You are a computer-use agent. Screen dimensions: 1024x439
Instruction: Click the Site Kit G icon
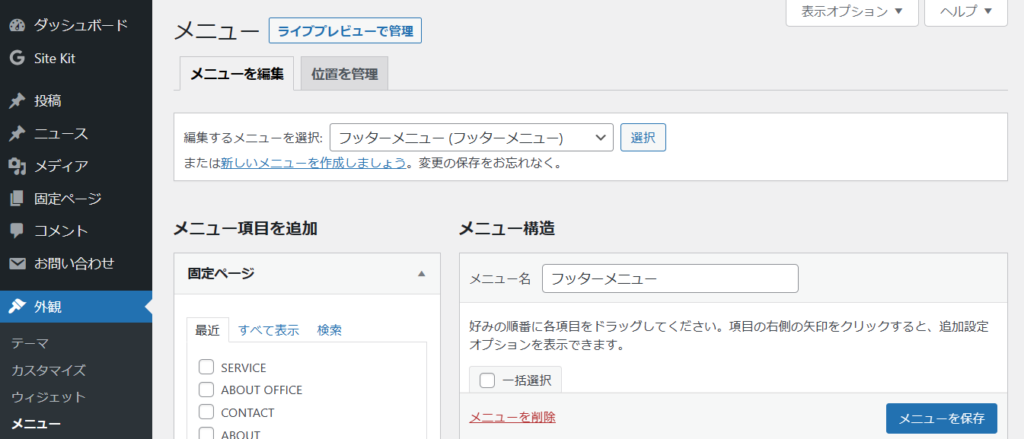(x=17, y=58)
